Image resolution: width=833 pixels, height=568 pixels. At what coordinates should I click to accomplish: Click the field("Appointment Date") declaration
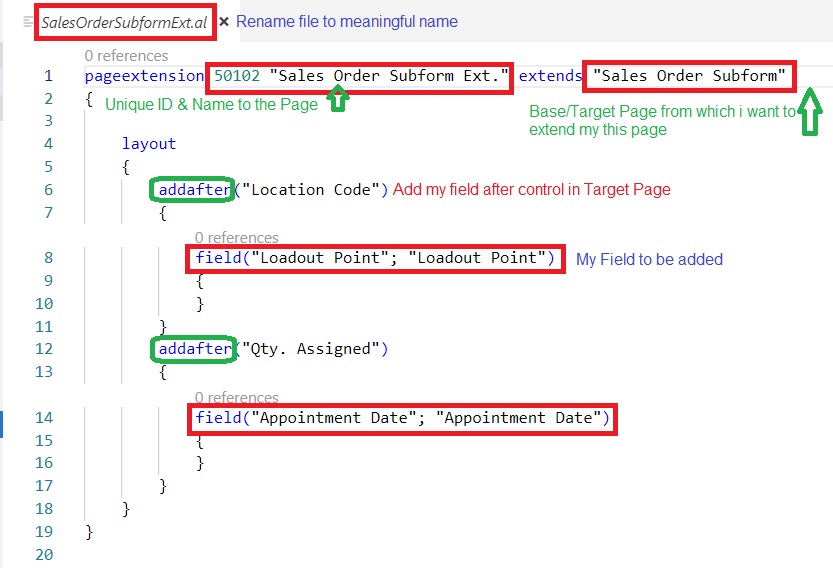tap(402, 418)
